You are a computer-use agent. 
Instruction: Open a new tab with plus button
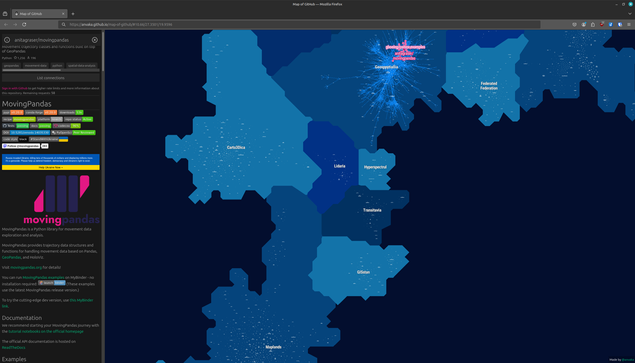tap(73, 14)
